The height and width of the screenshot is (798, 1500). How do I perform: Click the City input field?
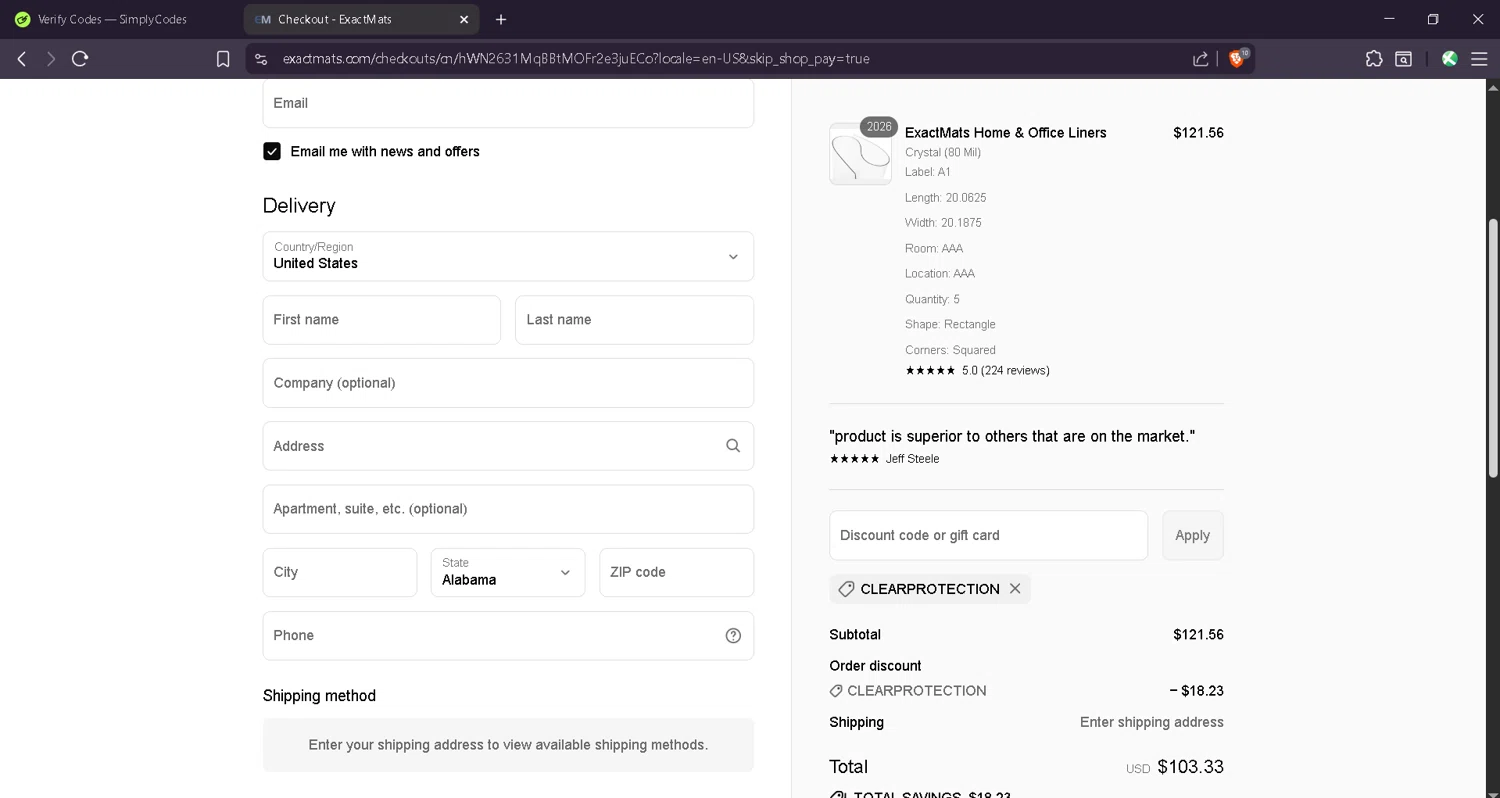tap(340, 572)
